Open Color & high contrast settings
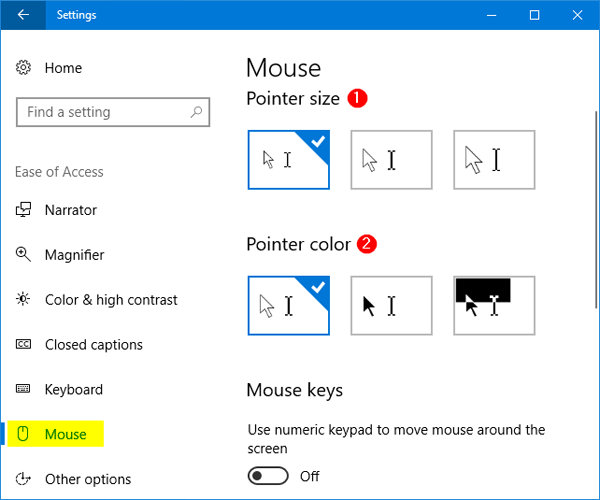 tap(111, 300)
